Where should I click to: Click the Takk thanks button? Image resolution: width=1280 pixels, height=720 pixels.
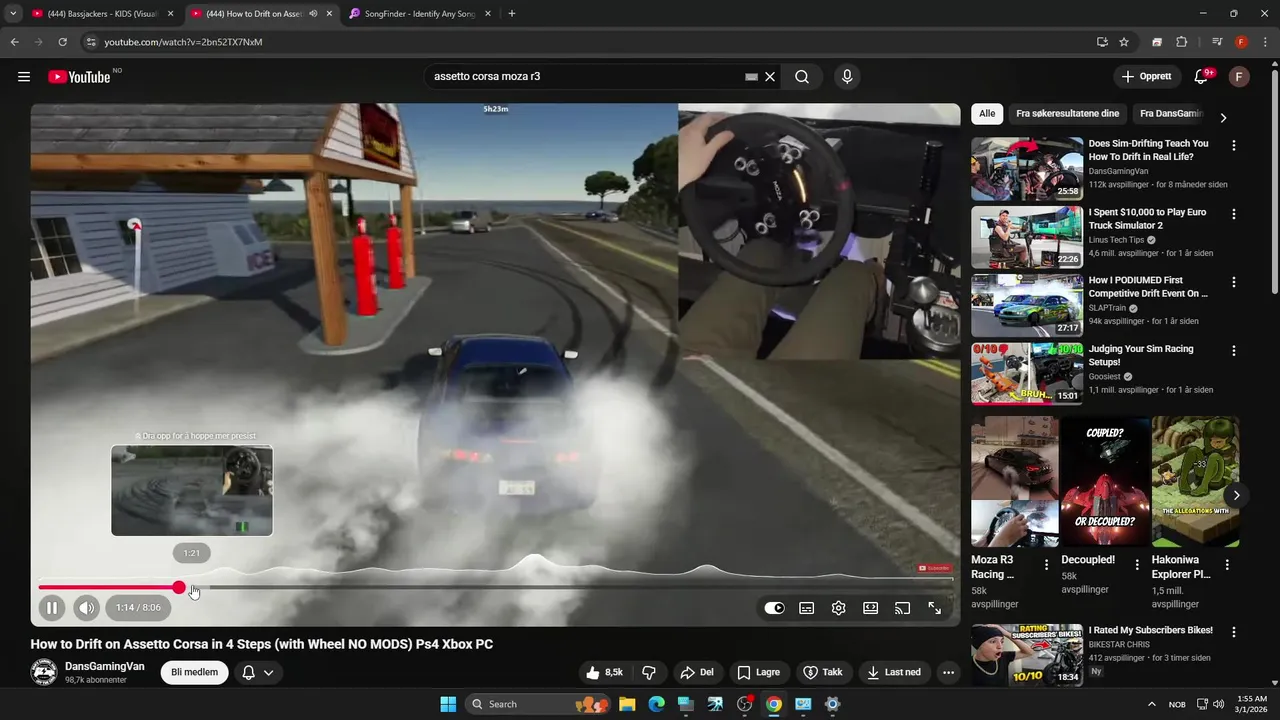(x=823, y=672)
